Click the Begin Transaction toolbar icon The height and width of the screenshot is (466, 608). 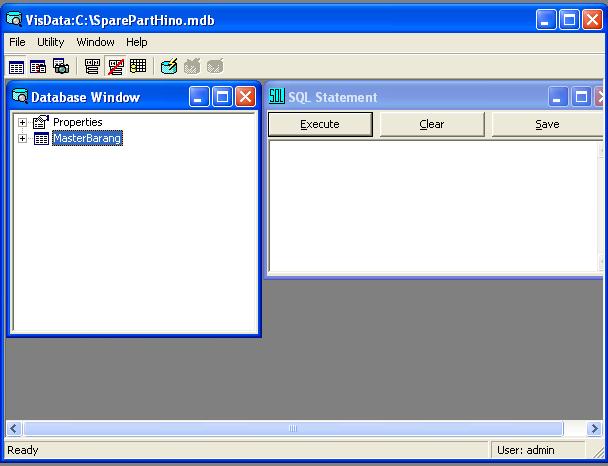[169, 67]
